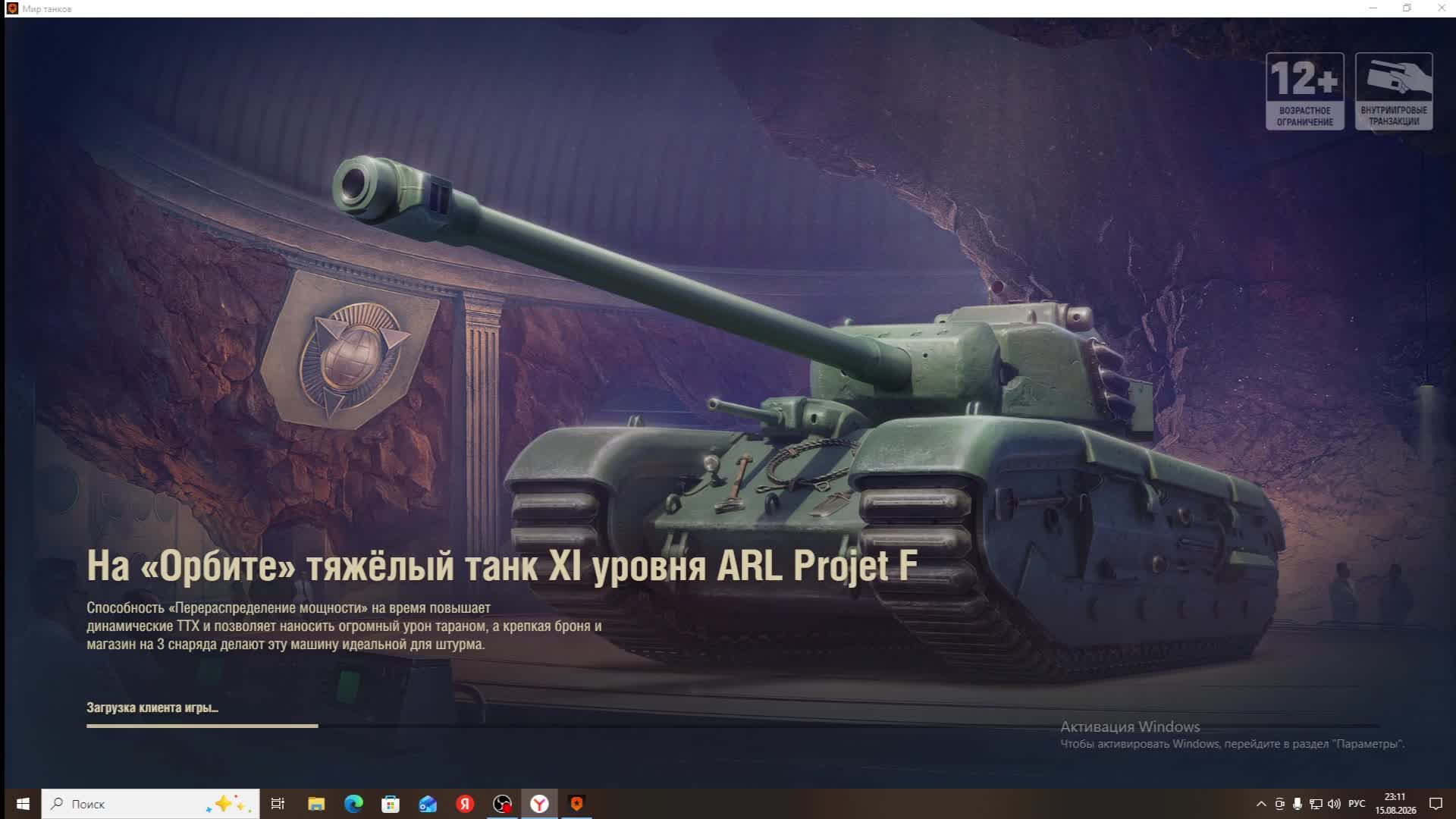This screenshot has width=1456, height=819.
Task: Open the Windows Start menu
Action: [x=22, y=804]
